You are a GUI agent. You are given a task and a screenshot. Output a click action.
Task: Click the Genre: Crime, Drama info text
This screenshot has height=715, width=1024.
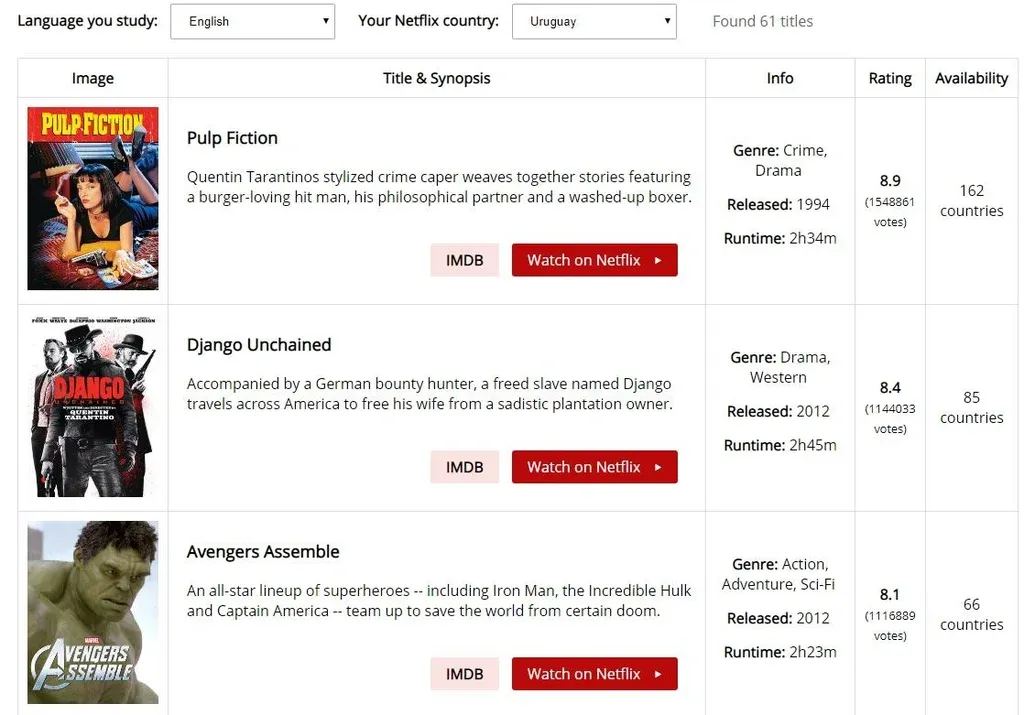pos(780,161)
